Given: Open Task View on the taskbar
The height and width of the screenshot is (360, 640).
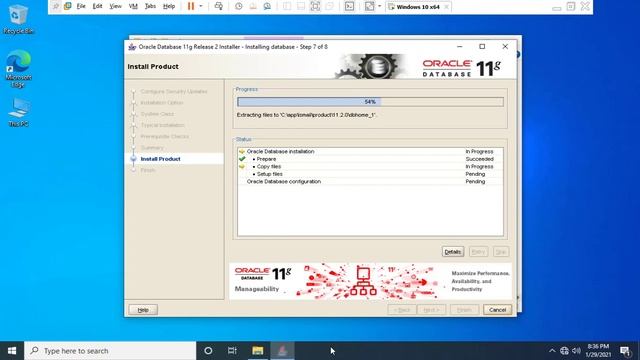Looking at the screenshot, I should (232, 351).
